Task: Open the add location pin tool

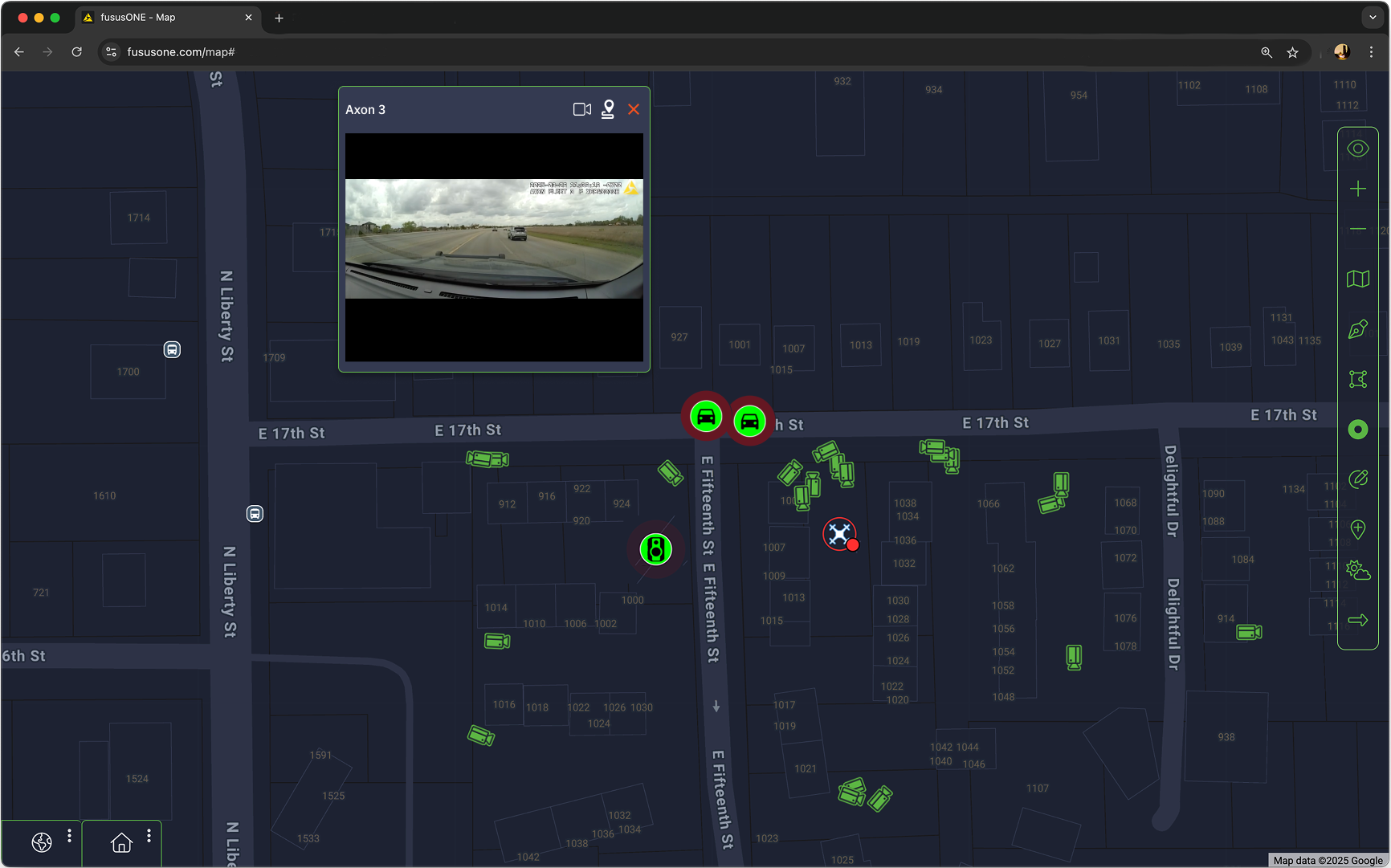Action: [1358, 530]
